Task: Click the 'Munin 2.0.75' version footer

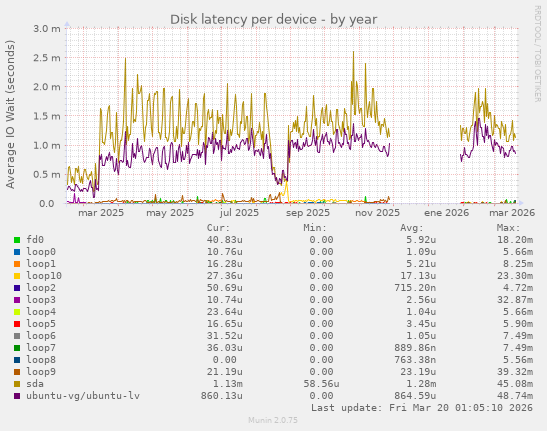Action: click(273, 420)
